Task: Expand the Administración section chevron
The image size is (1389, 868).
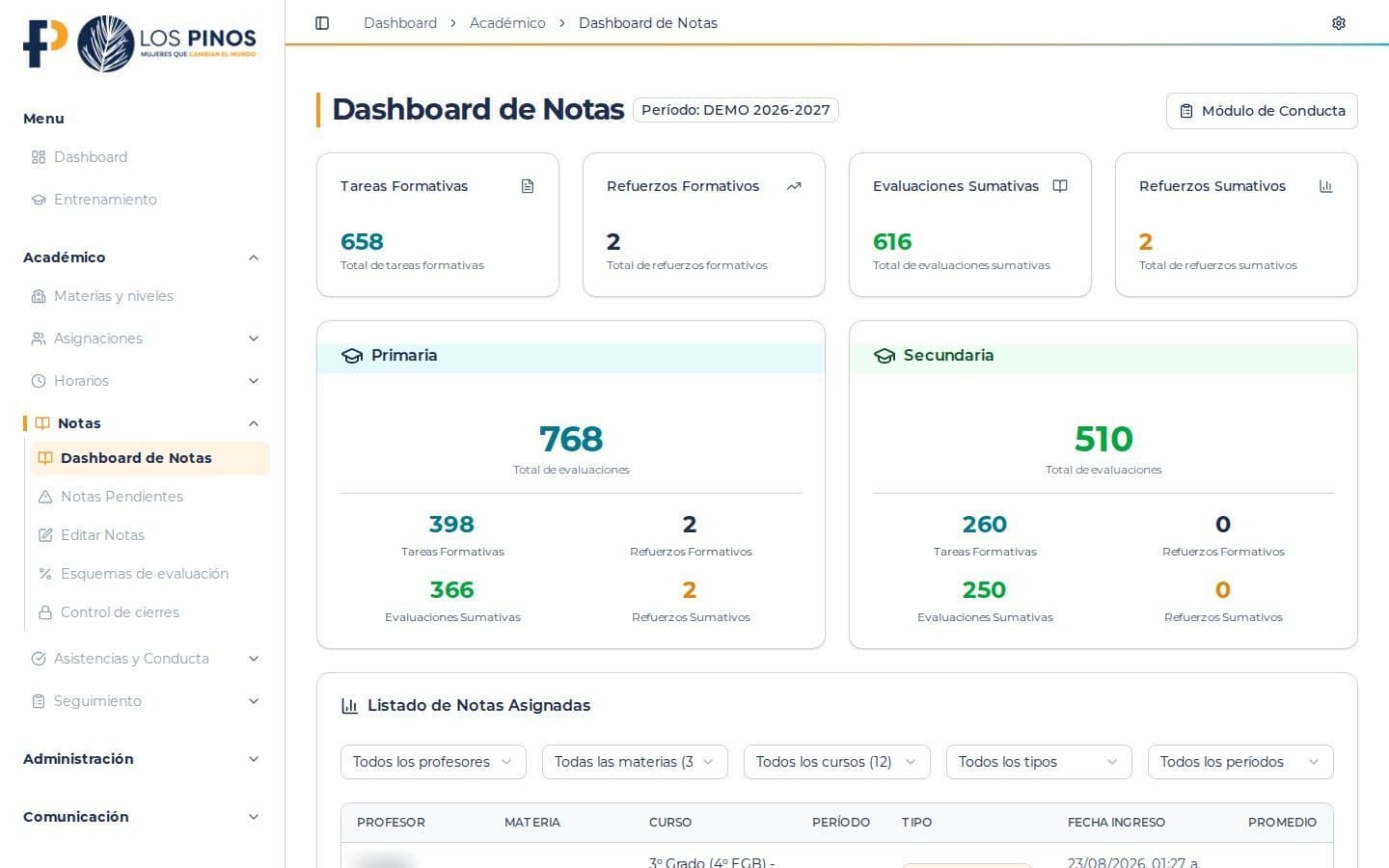Action: coord(254,759)
